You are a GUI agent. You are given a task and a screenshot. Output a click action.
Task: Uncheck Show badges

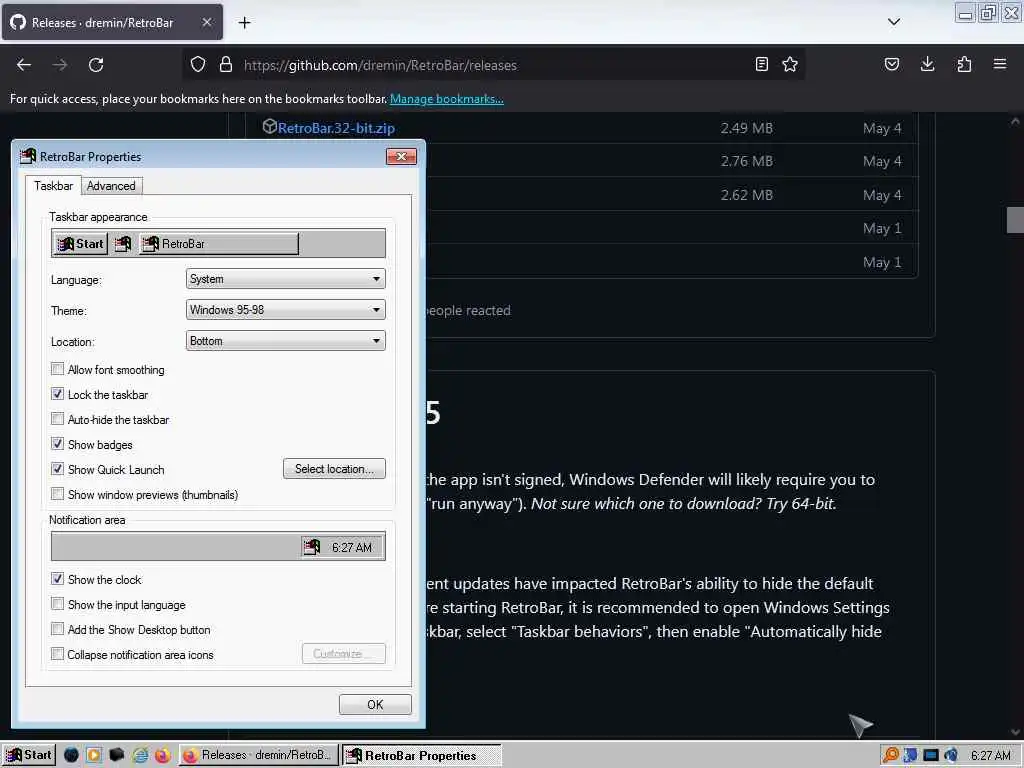click(x=57, y=444)
